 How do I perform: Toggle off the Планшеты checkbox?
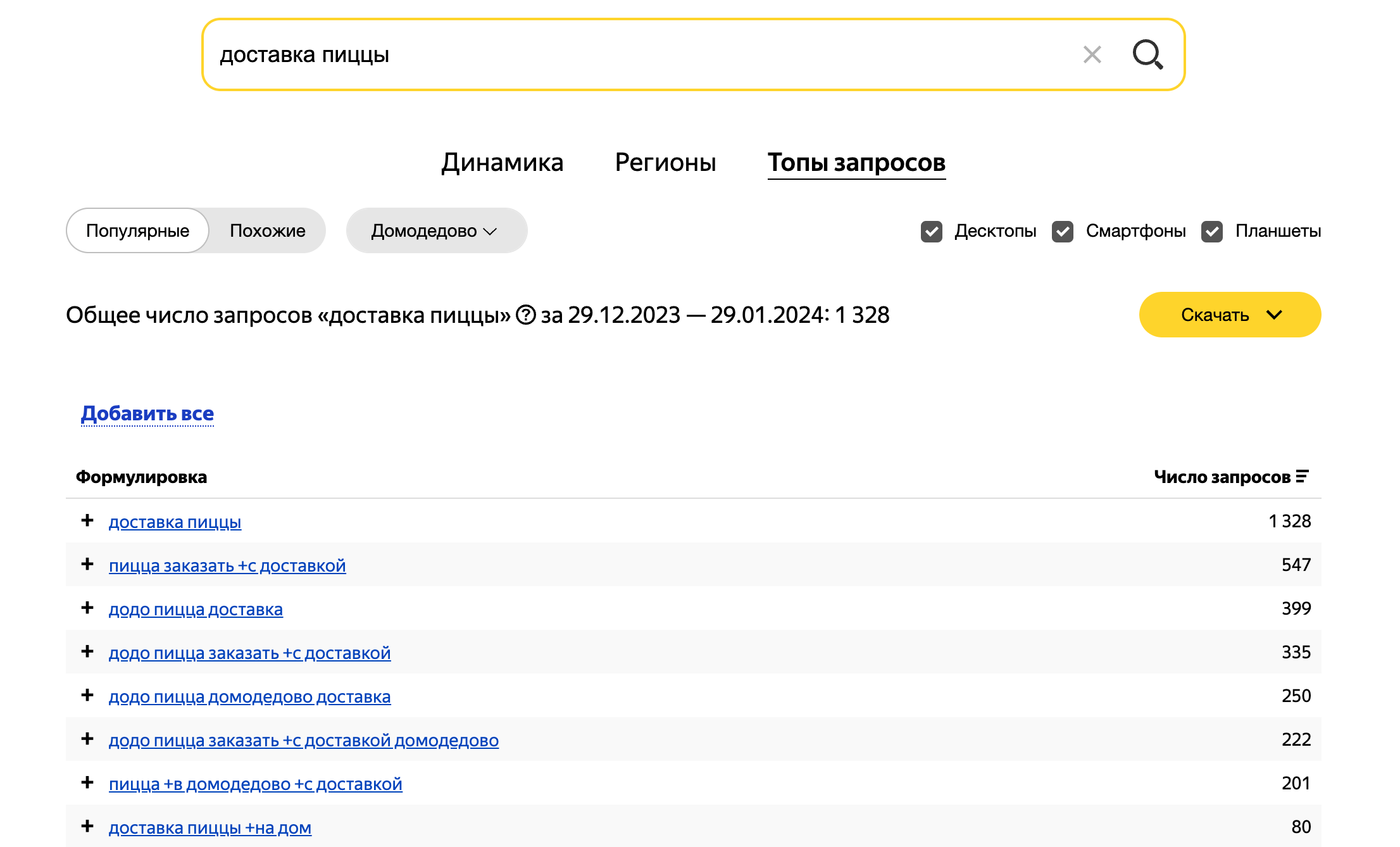click(1212, 231)
